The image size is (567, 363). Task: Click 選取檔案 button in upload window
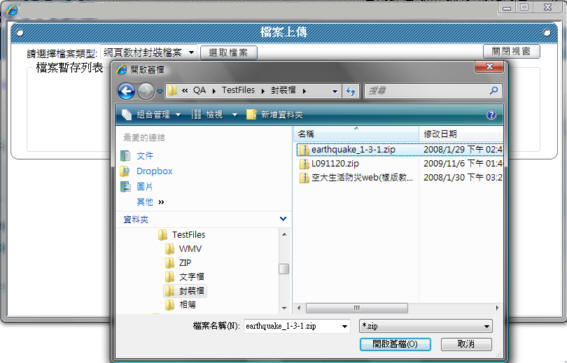point(229,53)
